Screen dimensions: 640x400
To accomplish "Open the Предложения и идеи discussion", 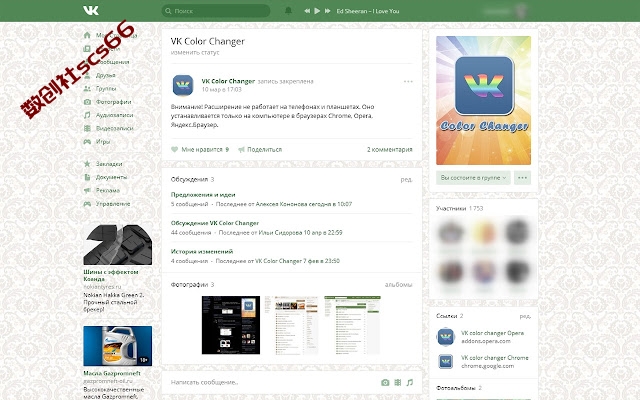I will coord(203,195).
